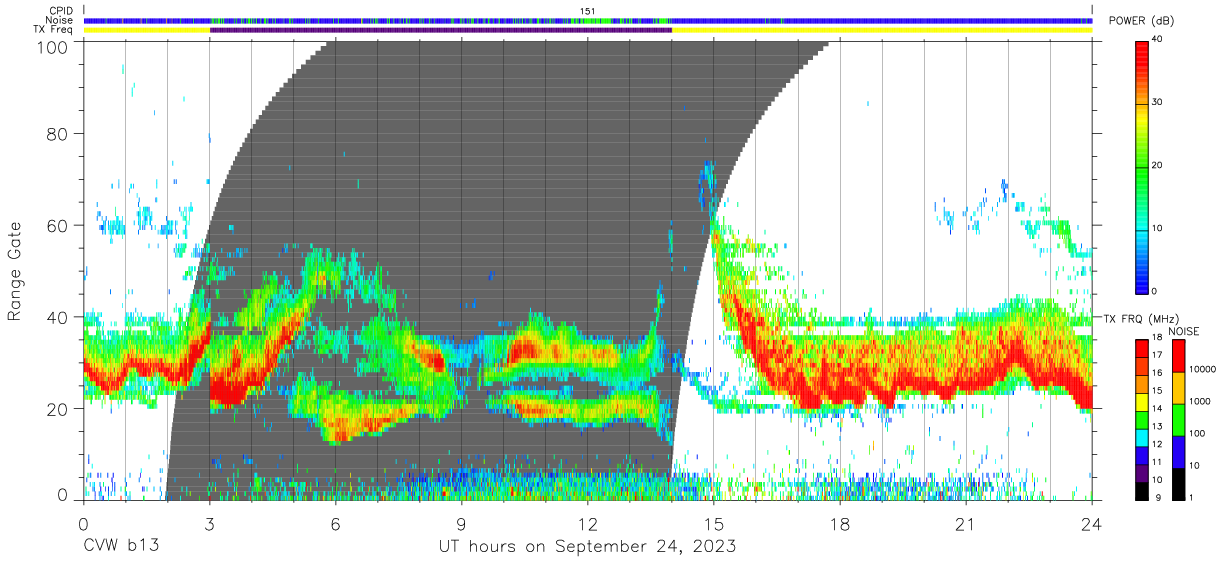Click the 21 hour tick on the UT axis
The width and height of the screenshot is (1228, 567).
click(x=966, y=524)
